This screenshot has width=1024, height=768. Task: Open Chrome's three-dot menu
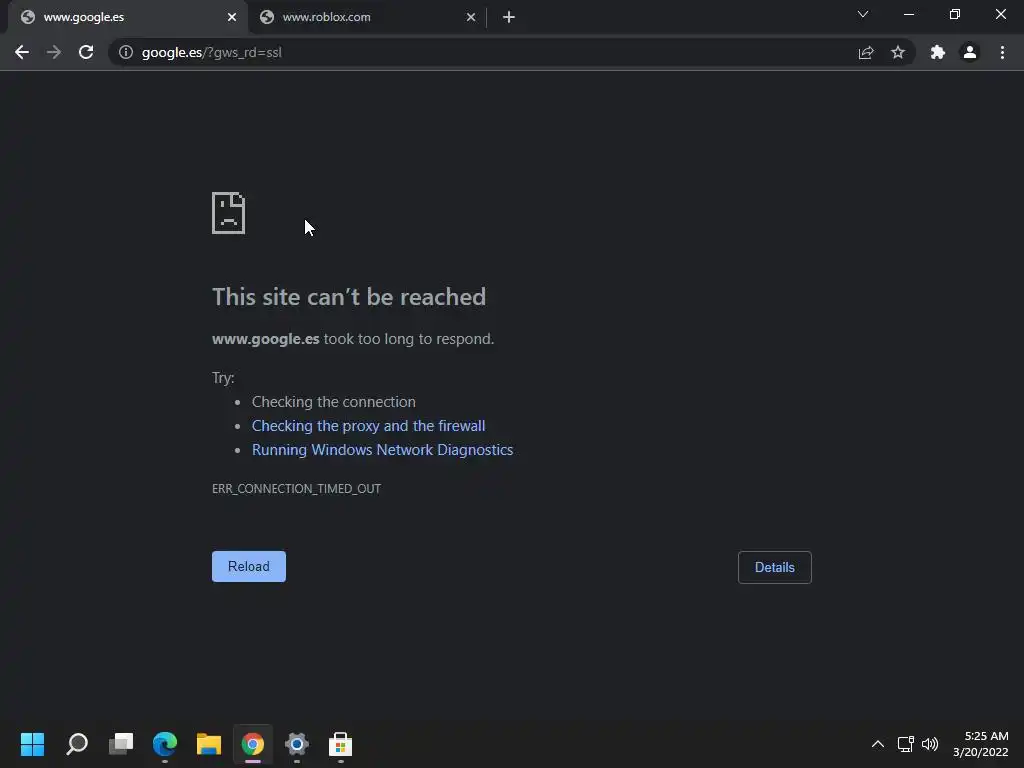coord(1002,52)
